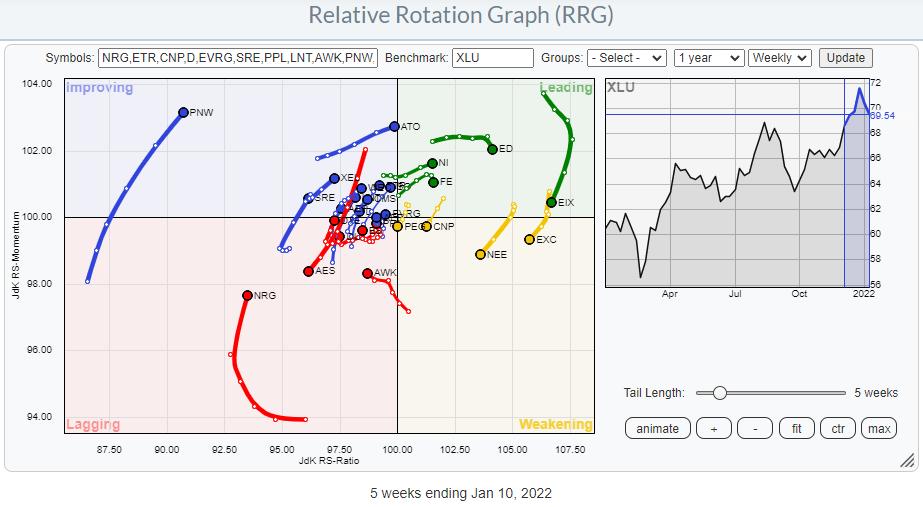Screen dimensions: 923x507
Task: Click the ATO blue data point
Action: pyautogui.click(x=395, y=127)
